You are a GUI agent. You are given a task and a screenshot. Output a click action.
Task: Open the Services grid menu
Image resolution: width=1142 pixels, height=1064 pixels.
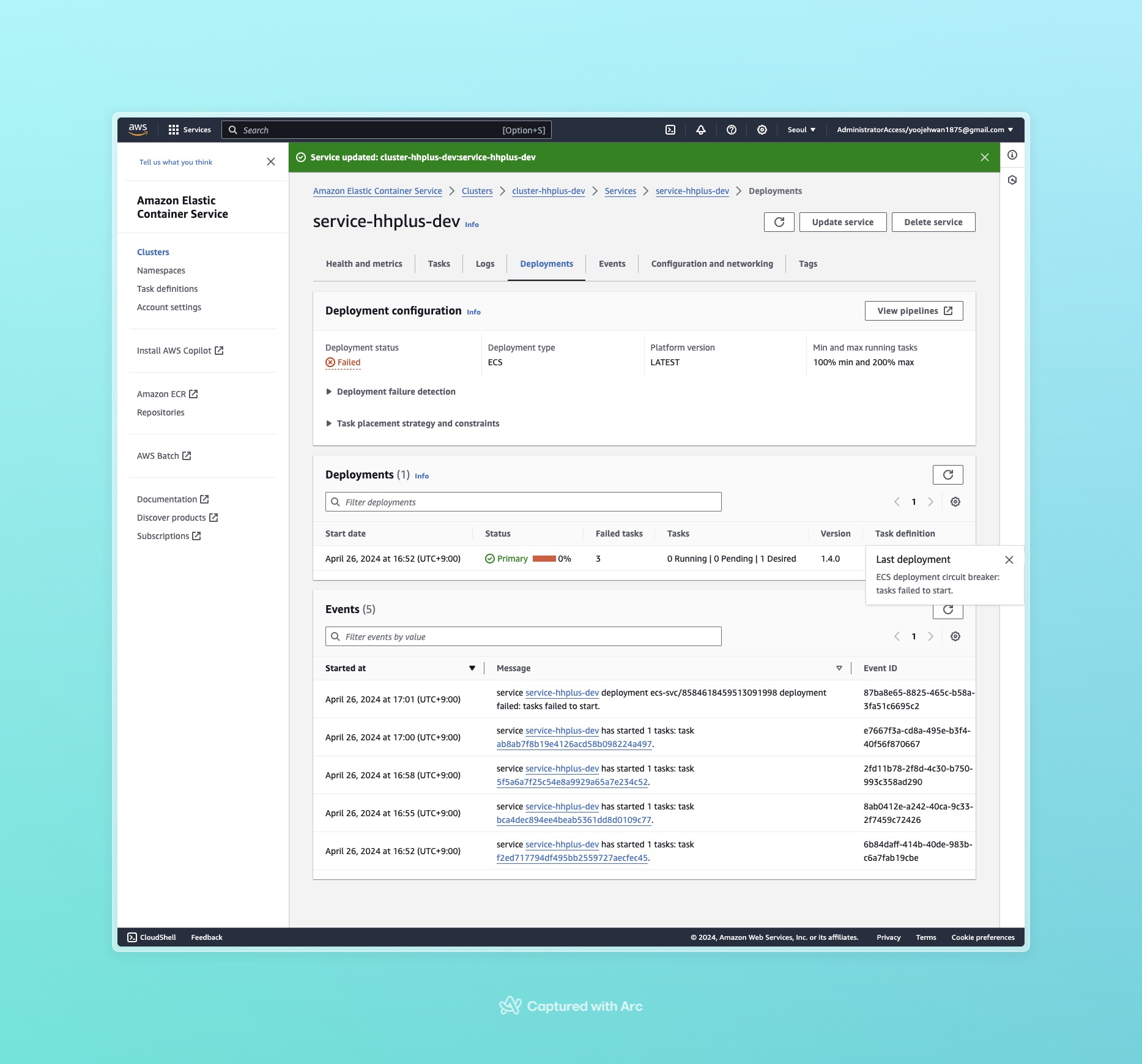[x=190, y=130]
